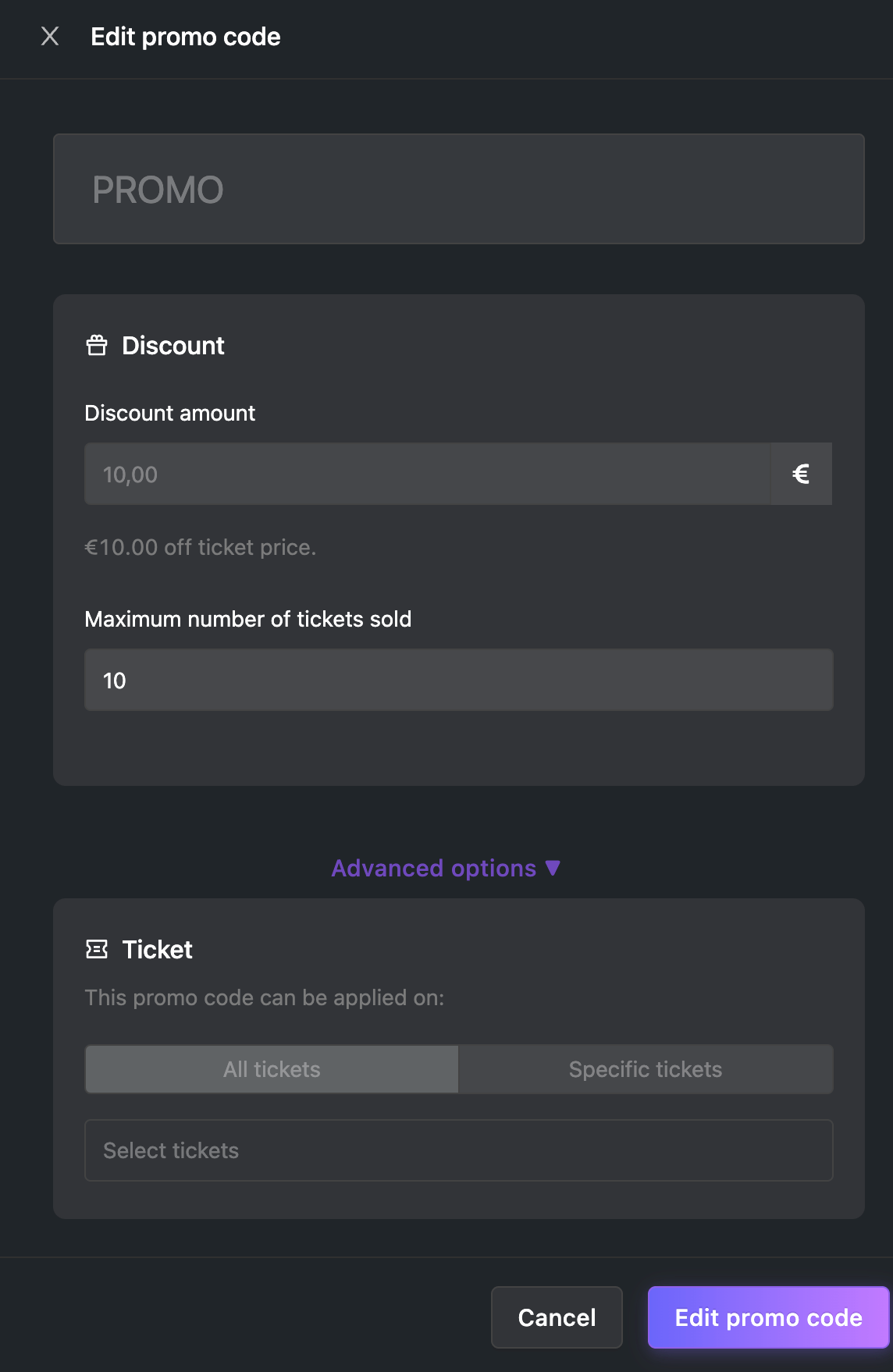
Task: Click the promo code applicability description text
Action: point(265,997)
